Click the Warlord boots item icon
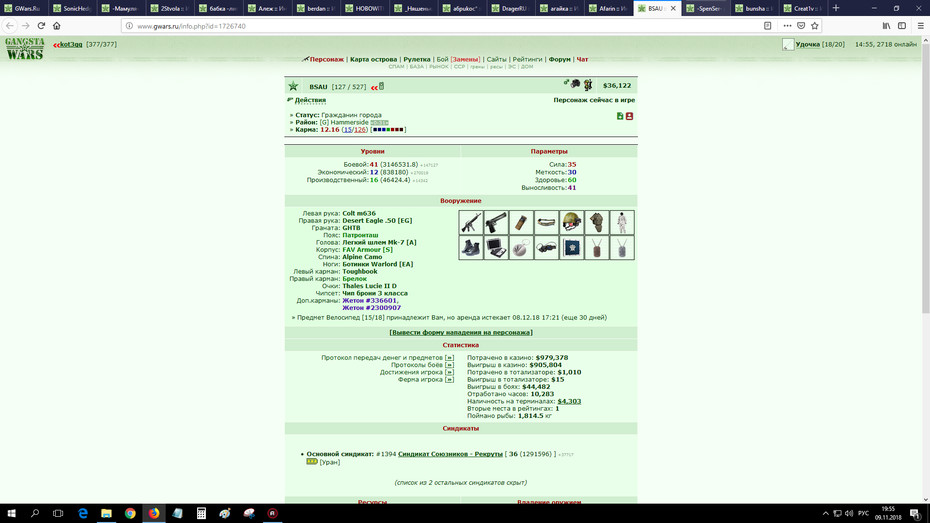Screen dimensions: 930x523 pyautogui.click(x=470, y=248)
